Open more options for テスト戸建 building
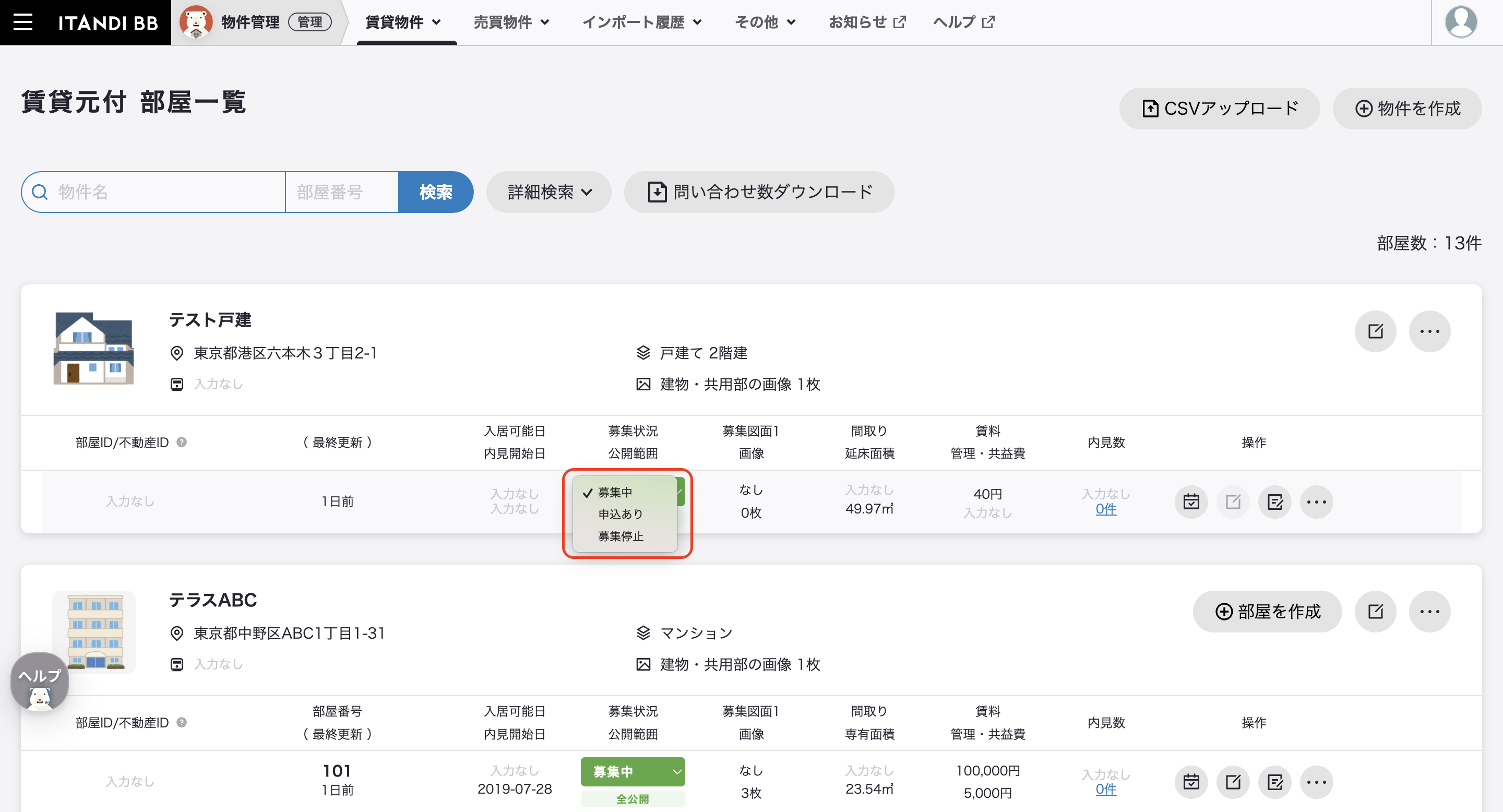The width and height of the screenshot is (1503, 812). [x=1429, y=331]
